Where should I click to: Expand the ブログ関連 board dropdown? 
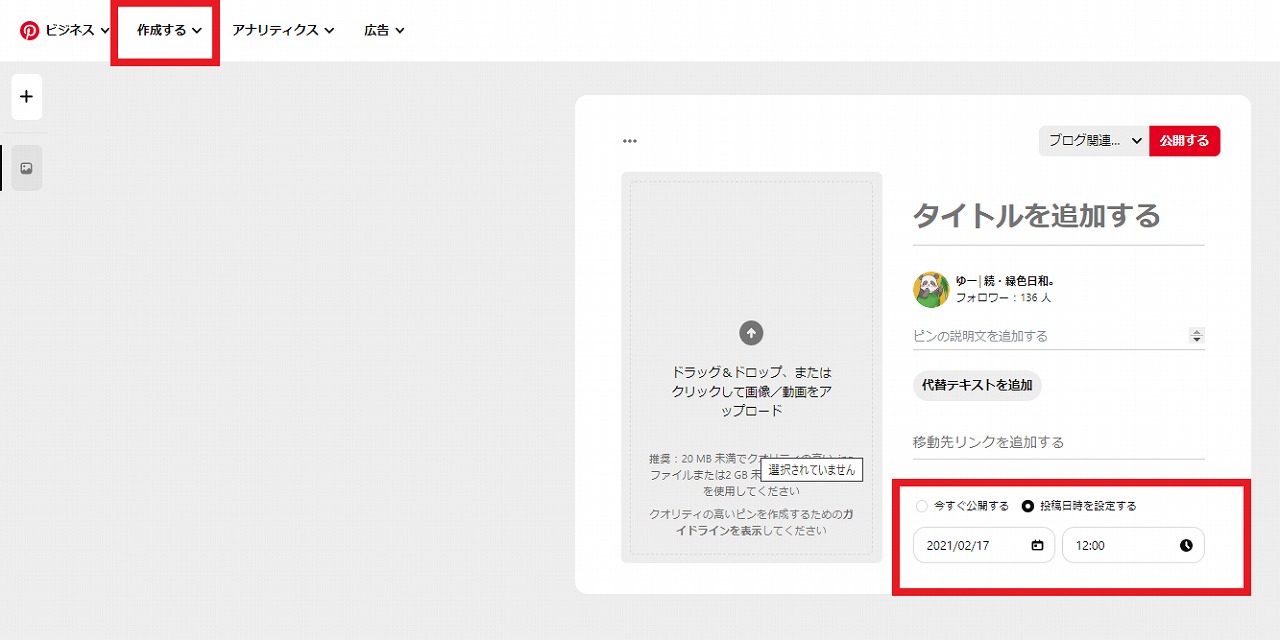(x=1094, y=141)
